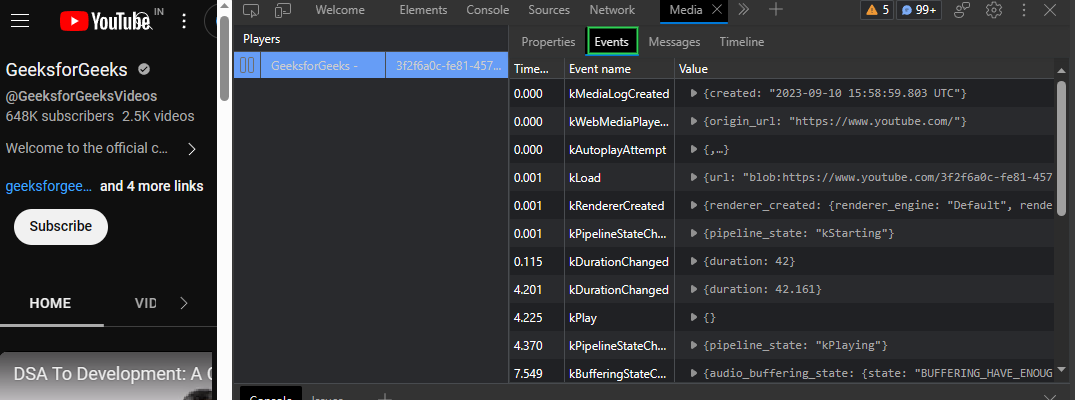Open the geeksforgee... channel link
Screen dimensions: 1075x400
(49, 187)
